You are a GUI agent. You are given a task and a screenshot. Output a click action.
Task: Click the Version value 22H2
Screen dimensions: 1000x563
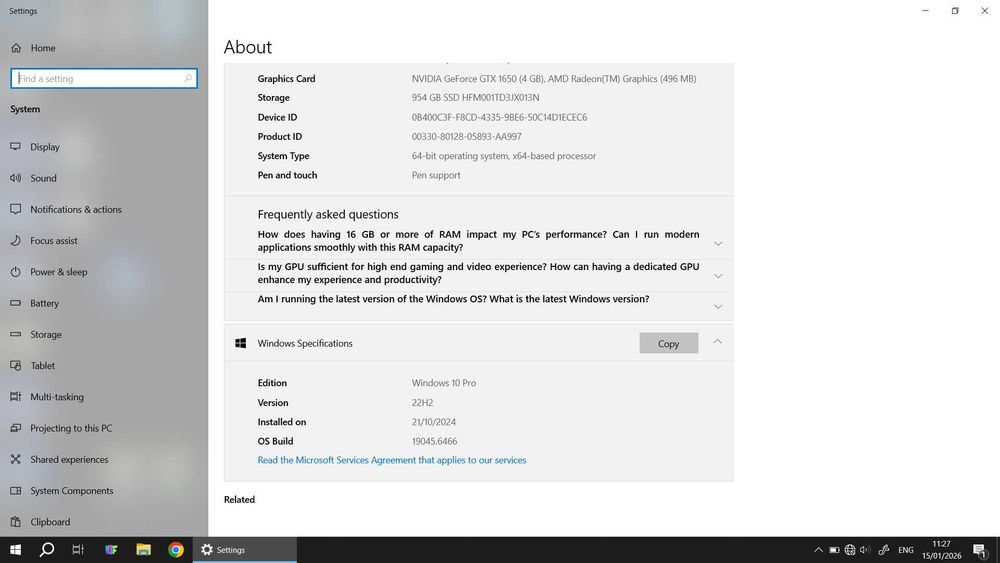click(x=422, y=403)
